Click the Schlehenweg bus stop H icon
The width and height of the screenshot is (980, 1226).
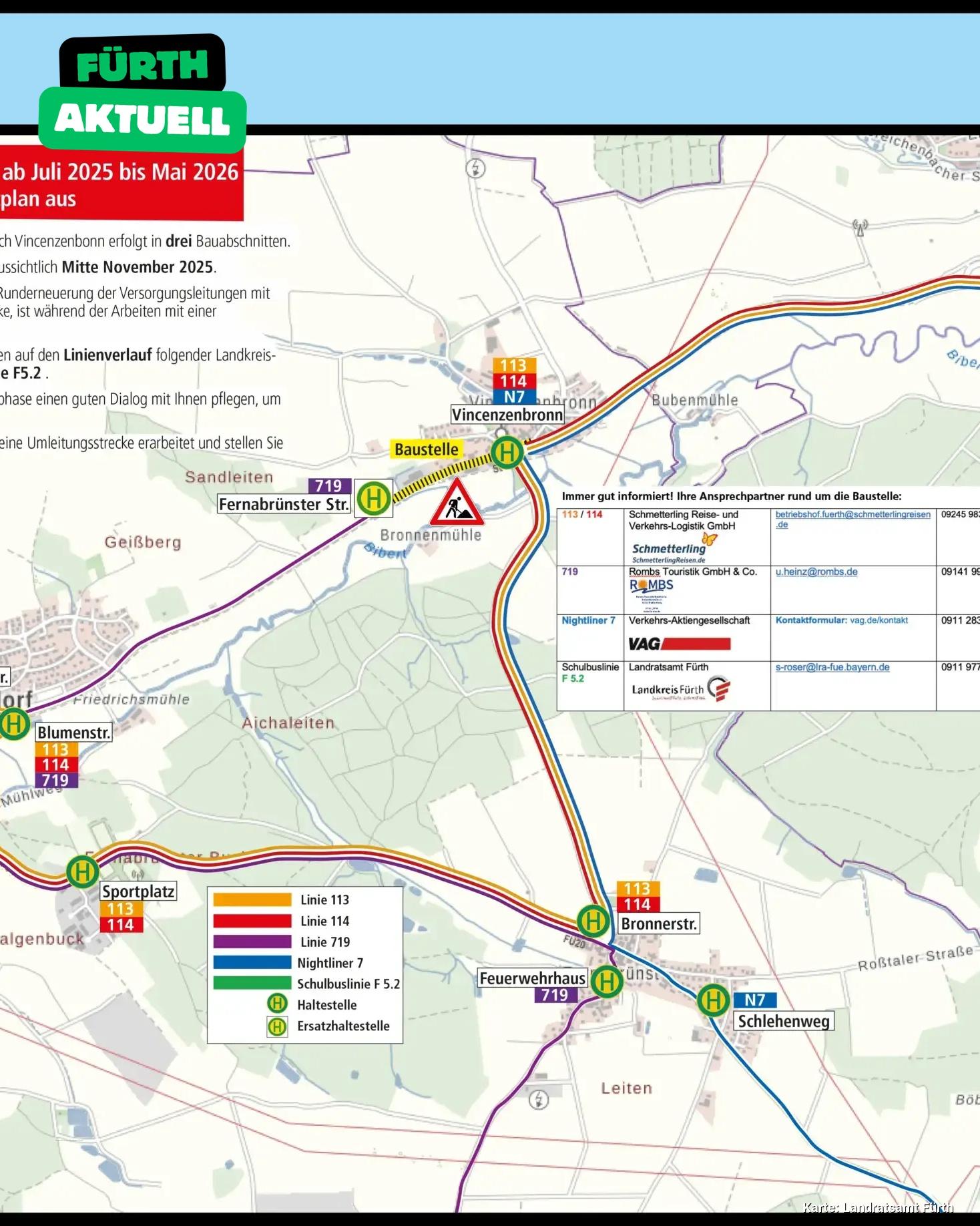click(713, 1000)
